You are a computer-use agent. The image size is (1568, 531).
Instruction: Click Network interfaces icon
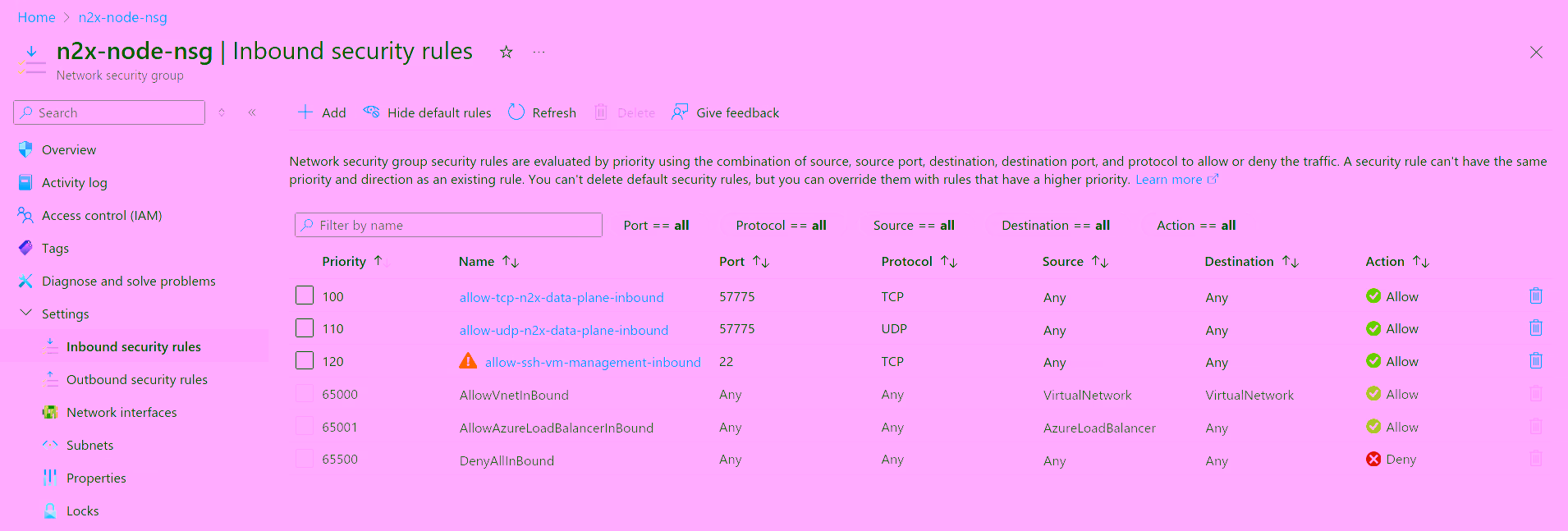click(x=50, y=412)
